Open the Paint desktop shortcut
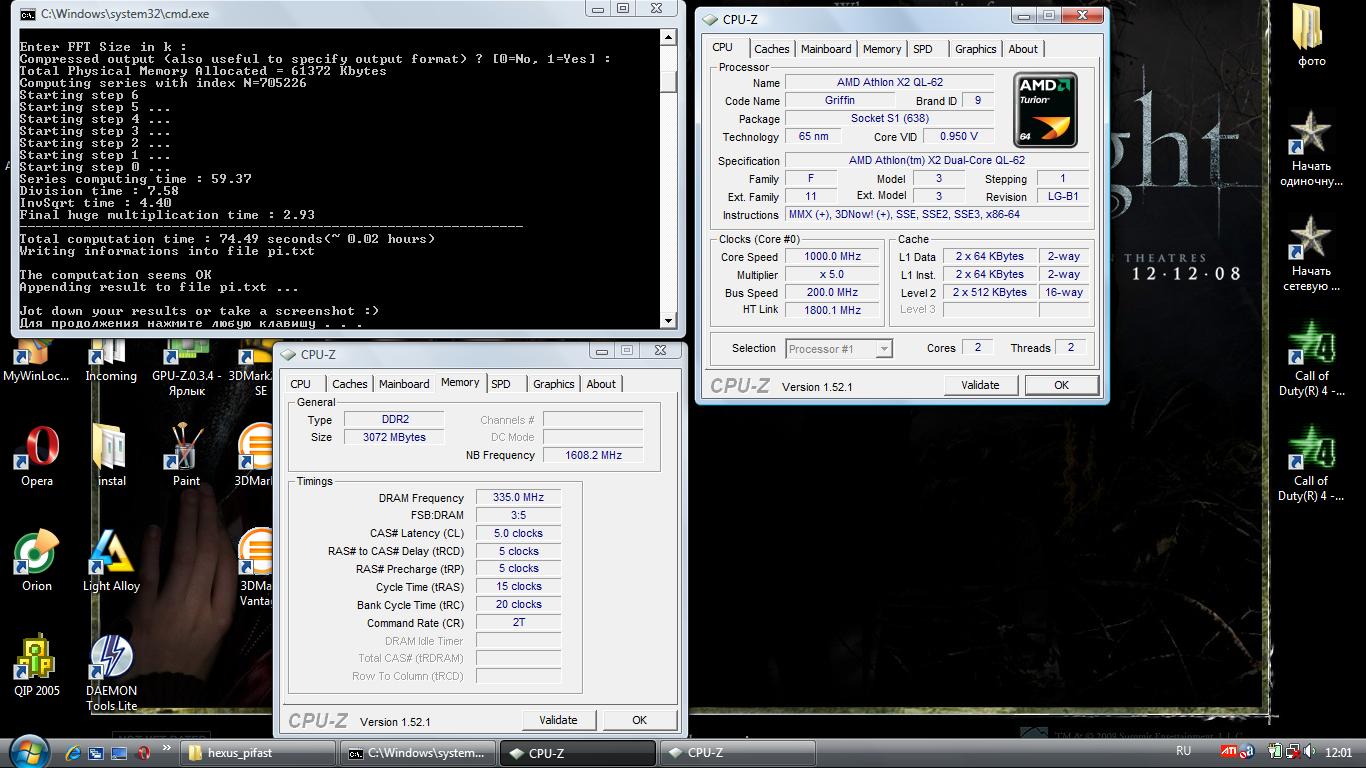 point(186,456)
